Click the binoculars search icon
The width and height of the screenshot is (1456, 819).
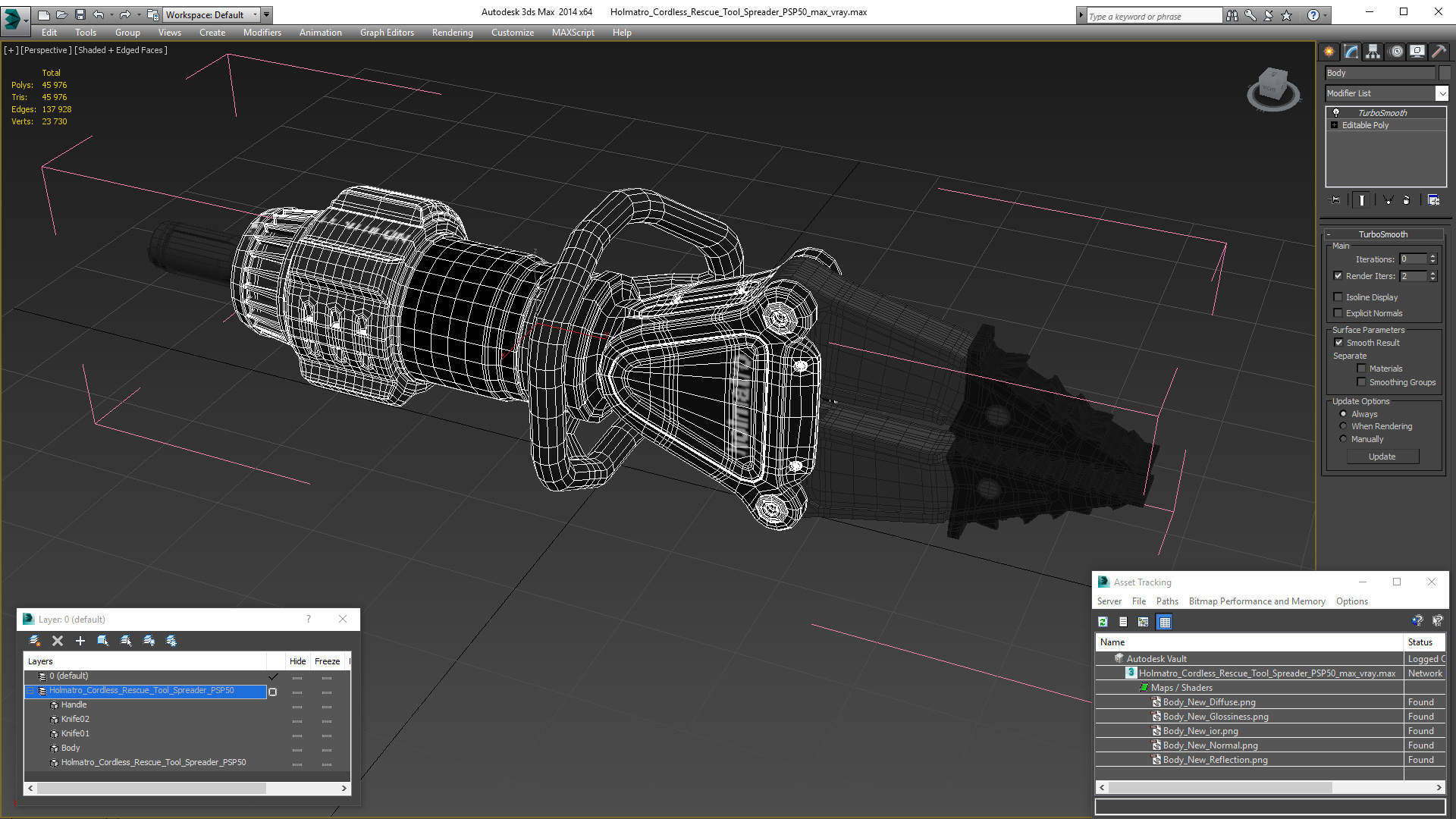[x=1232, y=15]
